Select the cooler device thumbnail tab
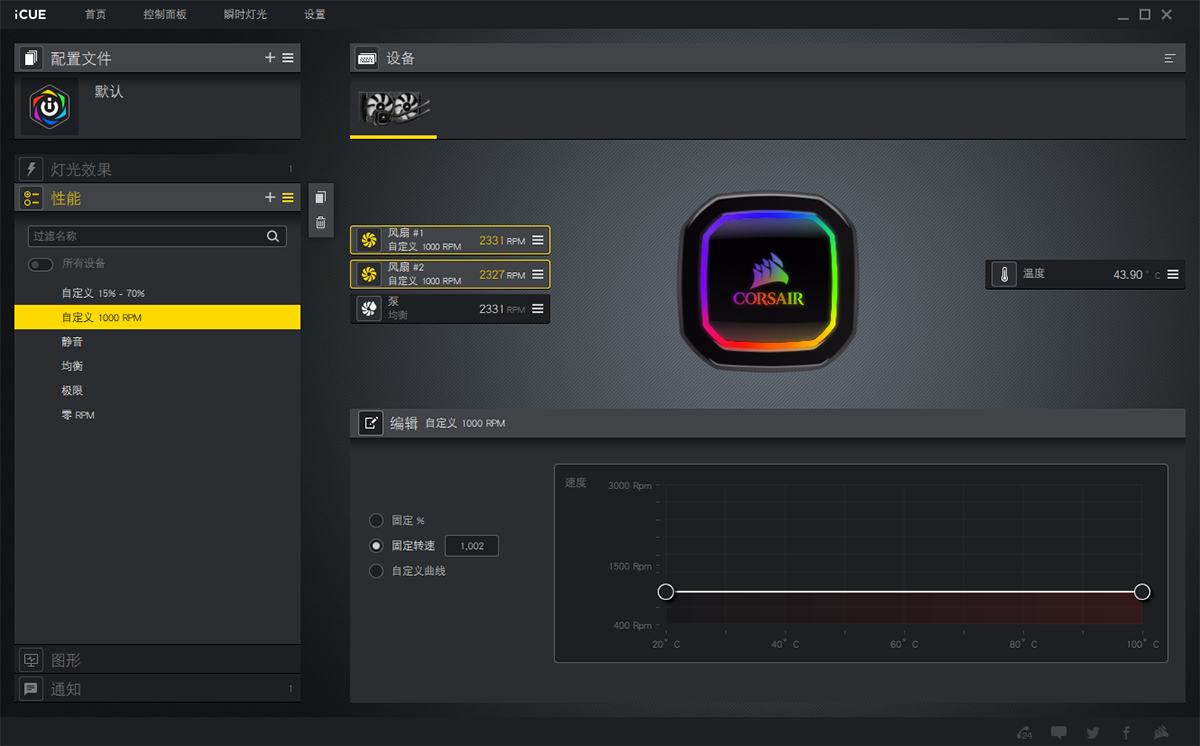 pyautogui.click(x=393, y=107)
